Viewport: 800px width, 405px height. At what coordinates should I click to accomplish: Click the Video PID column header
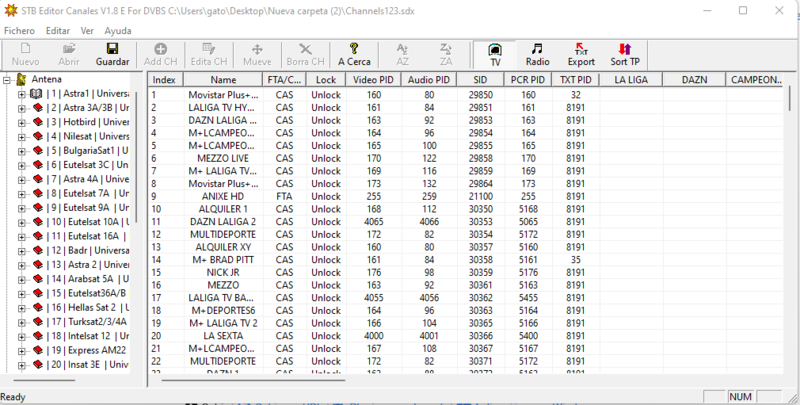coord(373,80)
